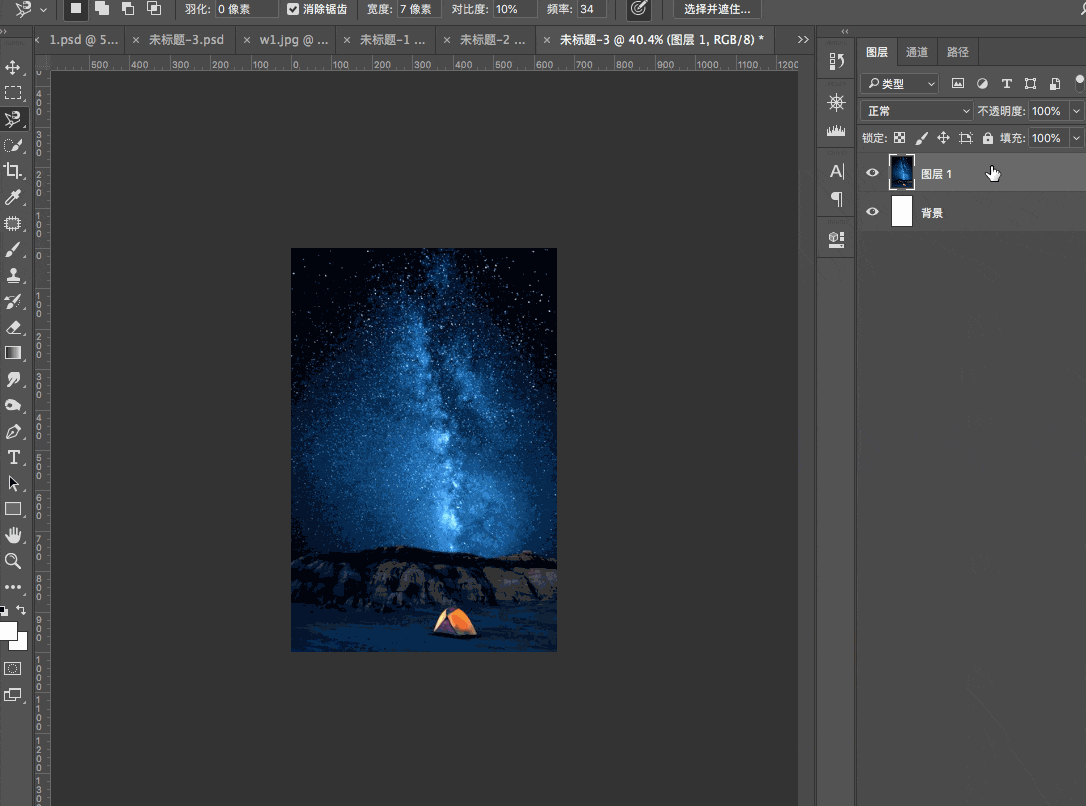Viewport: 1086px width, 806px height.
Task: Open the Paragraph panel icon
Action: point(837,199)
